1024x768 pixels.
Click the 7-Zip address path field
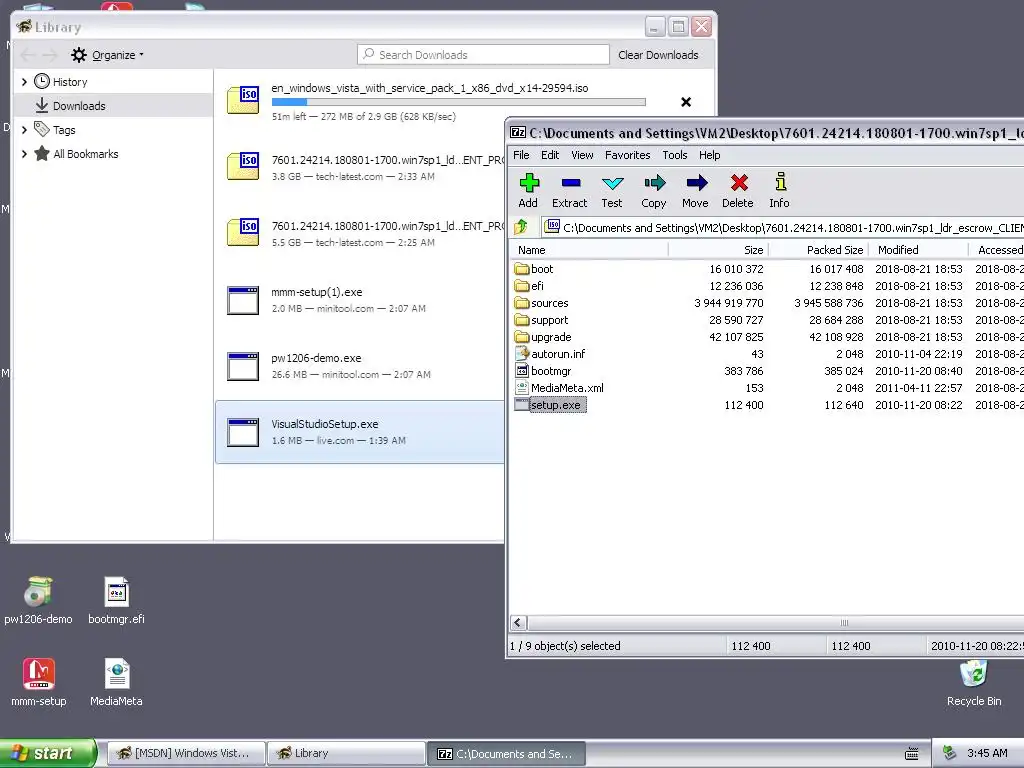point(782,227)
